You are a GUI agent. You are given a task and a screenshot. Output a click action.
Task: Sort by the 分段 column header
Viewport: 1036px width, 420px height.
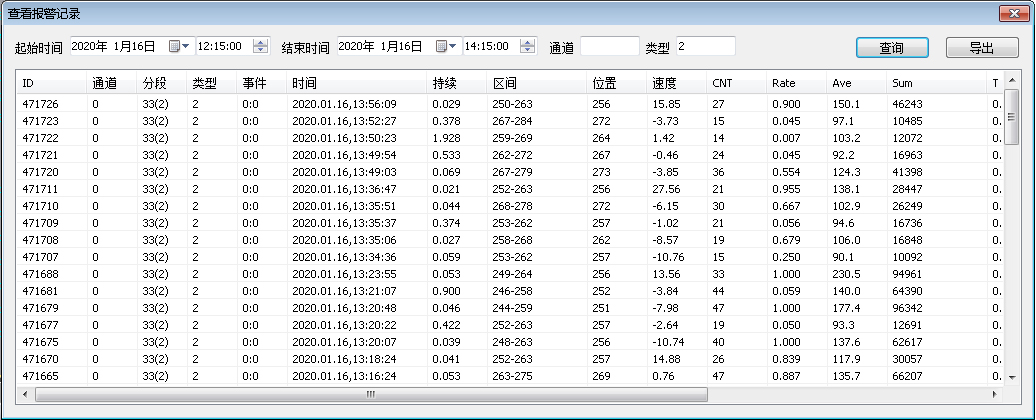tap(162, 83)
